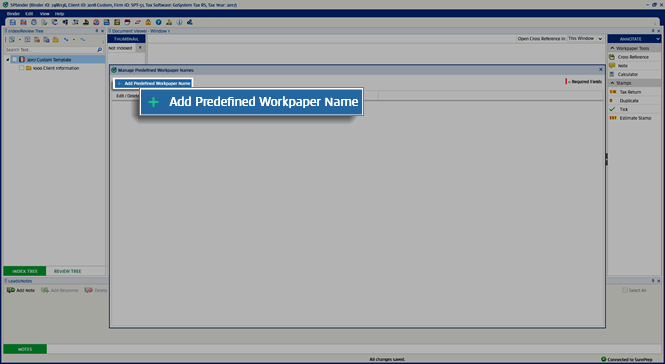Select the 1000 Client Information tree row
This screenshot has height=364, width=665.
click(x=56, y=68)
